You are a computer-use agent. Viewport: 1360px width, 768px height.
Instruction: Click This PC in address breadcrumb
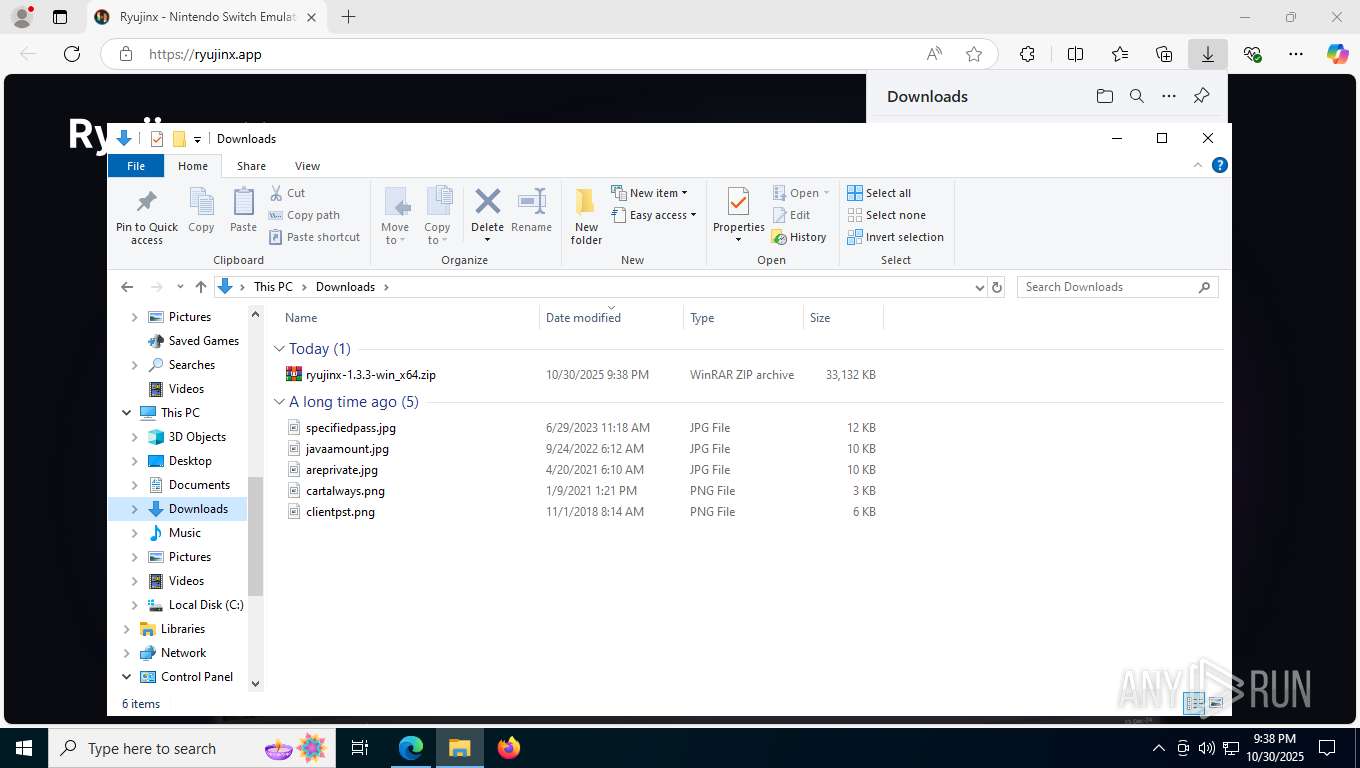(273, 287)
